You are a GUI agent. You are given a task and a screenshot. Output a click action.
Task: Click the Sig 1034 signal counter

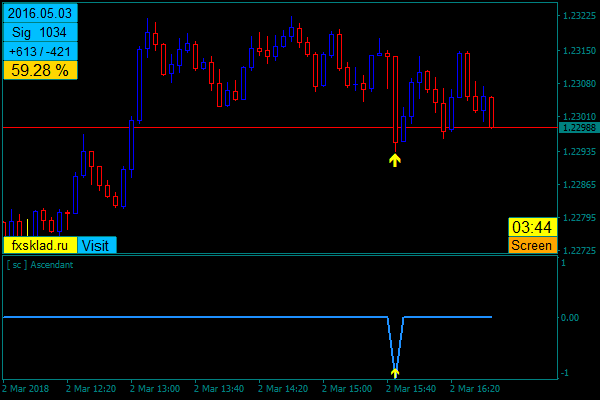tap(40, 33)
